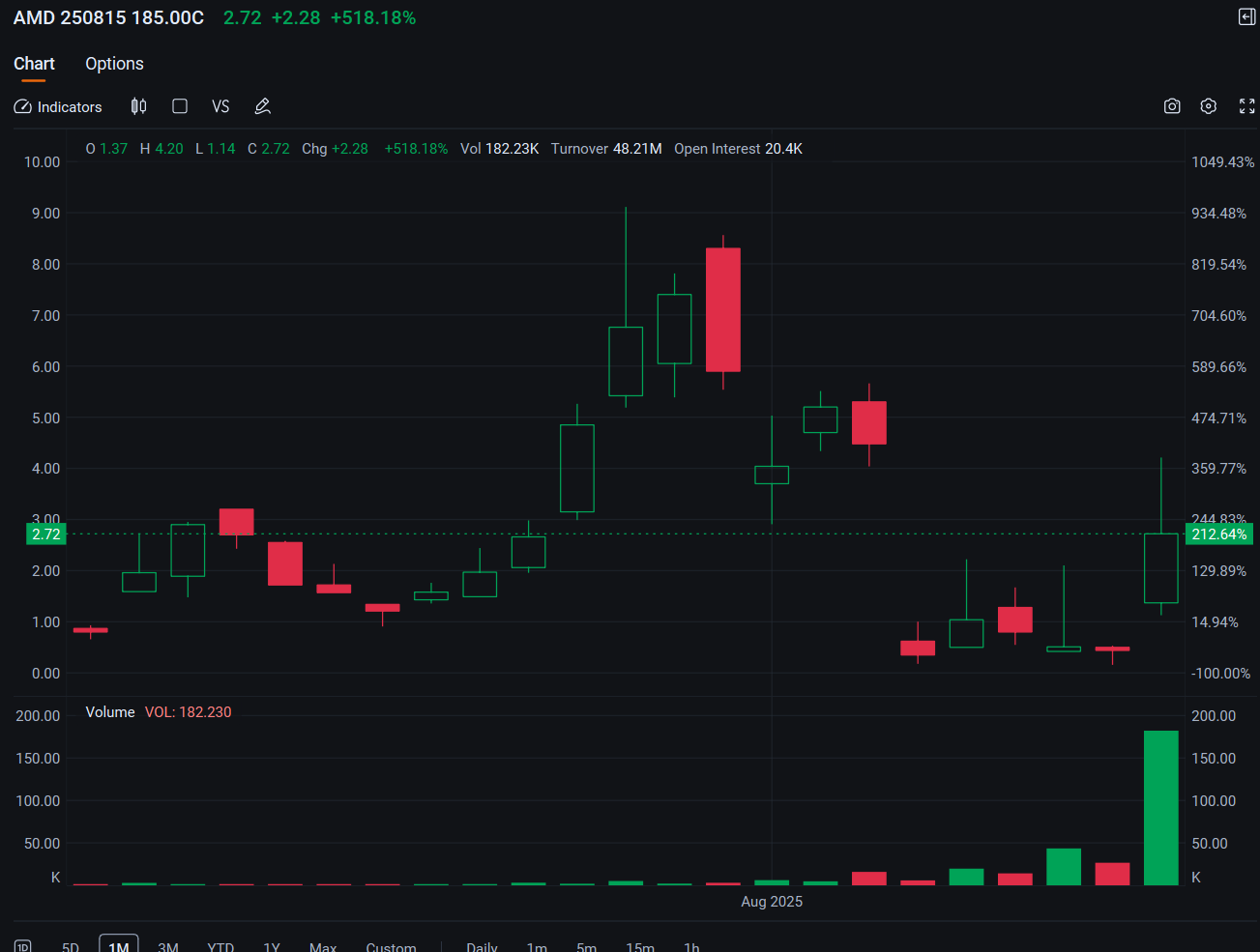This screenshot has width=1260, height=952.
Task: Select the Max time range
Action: point(323,946)
